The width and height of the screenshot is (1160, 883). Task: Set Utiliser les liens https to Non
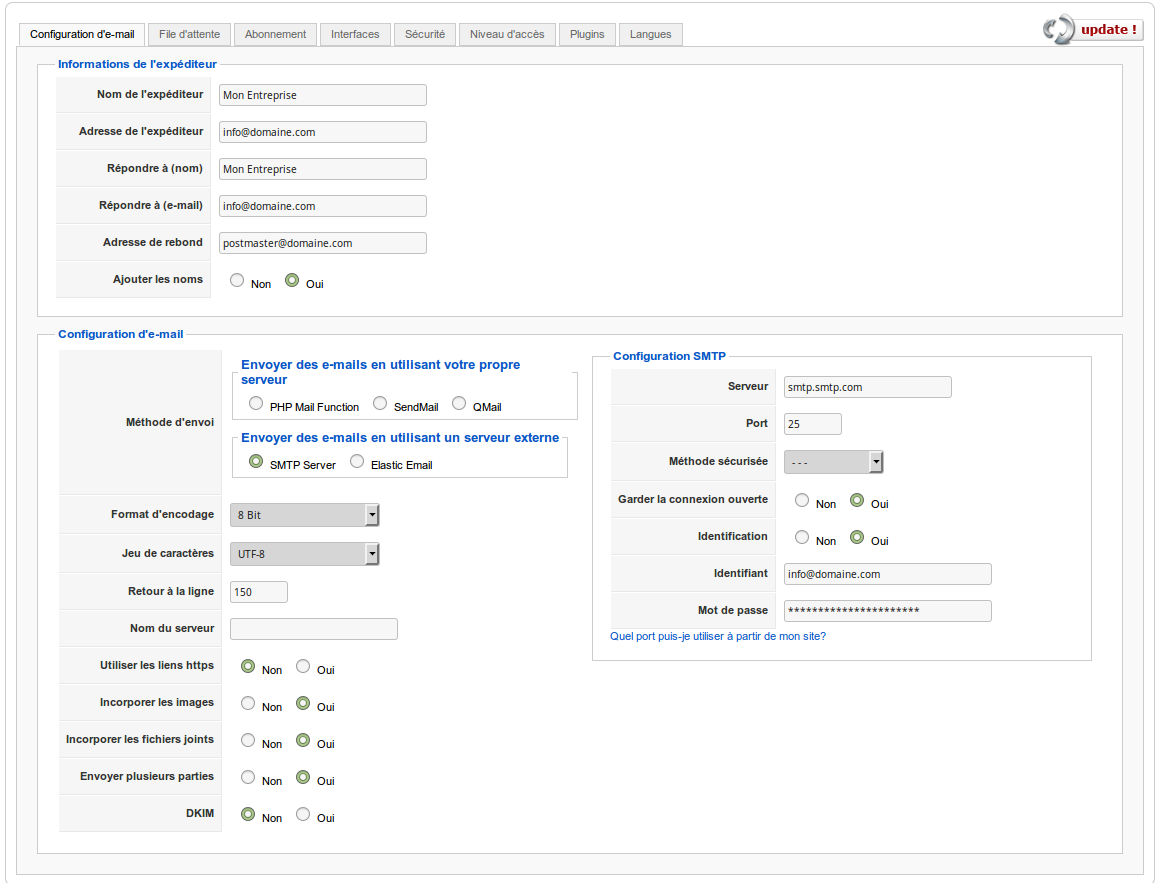coord(248,666)
